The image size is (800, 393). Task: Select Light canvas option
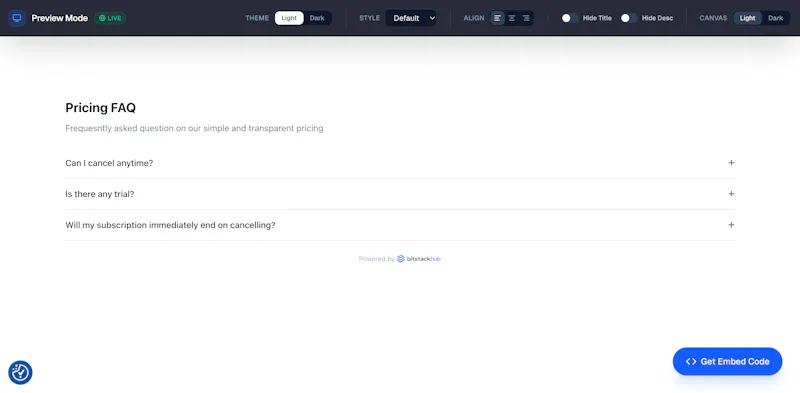pyautogui.click(x=747, y=18)
